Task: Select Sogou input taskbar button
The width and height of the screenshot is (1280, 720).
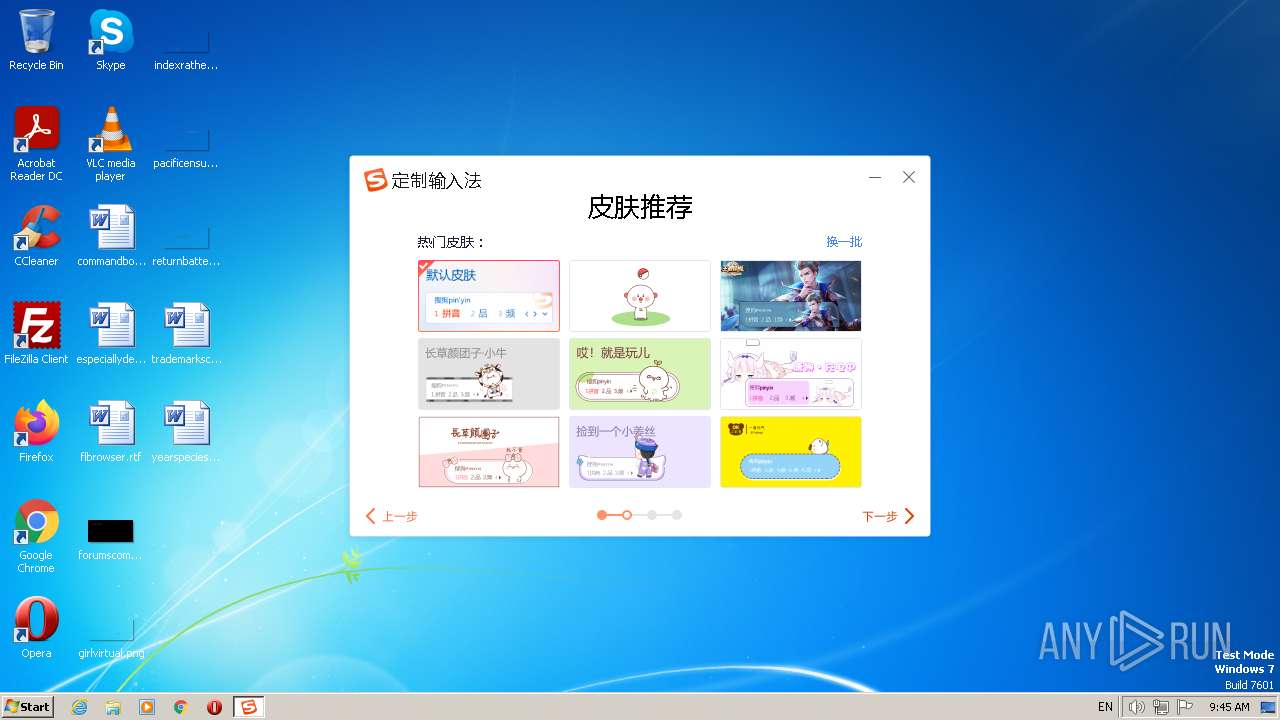Action: [249, 707]
